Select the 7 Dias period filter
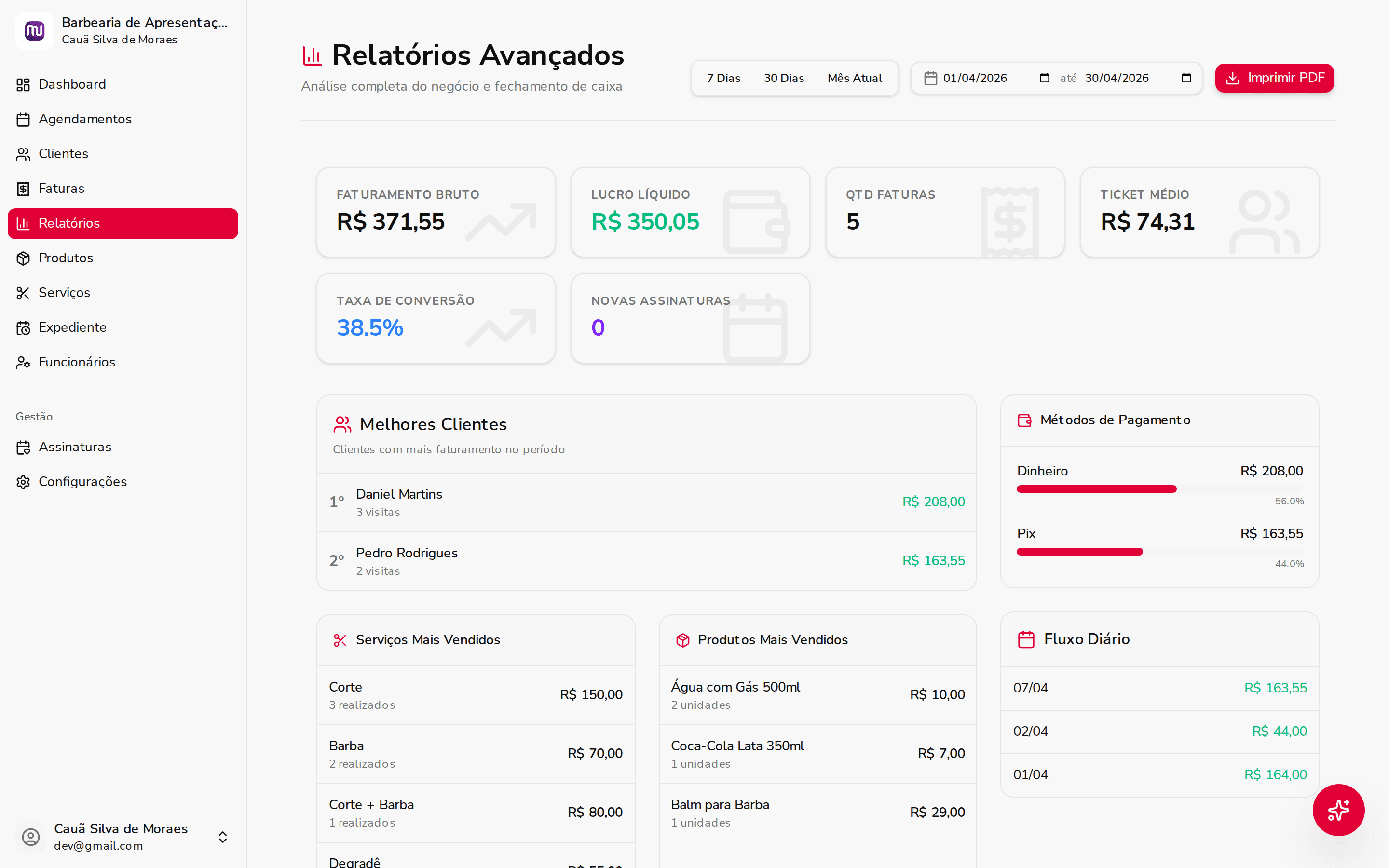The height and width of the screenshot is (868, 1389). pyautogui.click(x=723, y=78)
